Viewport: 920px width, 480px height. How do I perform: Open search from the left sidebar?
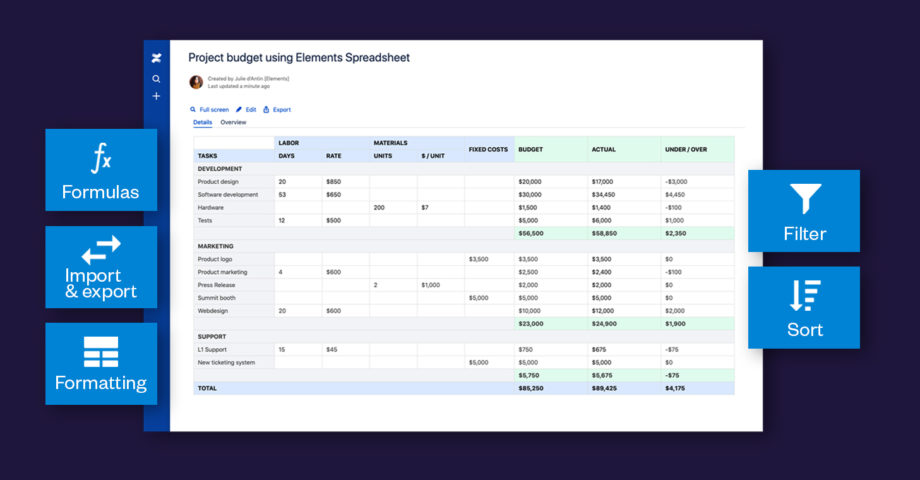156,78
